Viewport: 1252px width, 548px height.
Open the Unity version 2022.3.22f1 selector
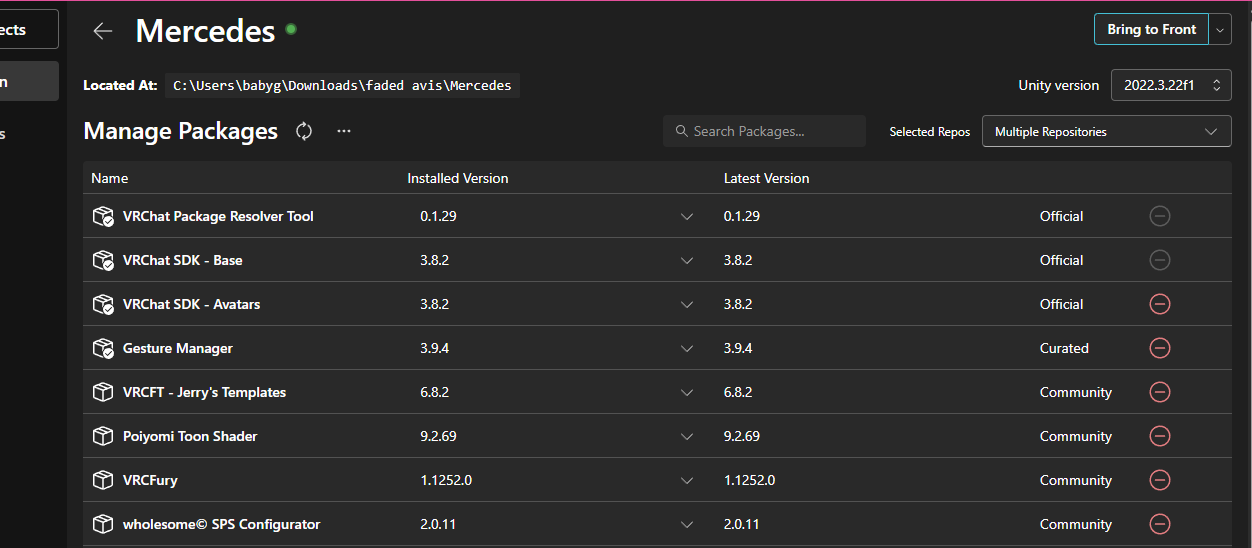pos(1171,85)
